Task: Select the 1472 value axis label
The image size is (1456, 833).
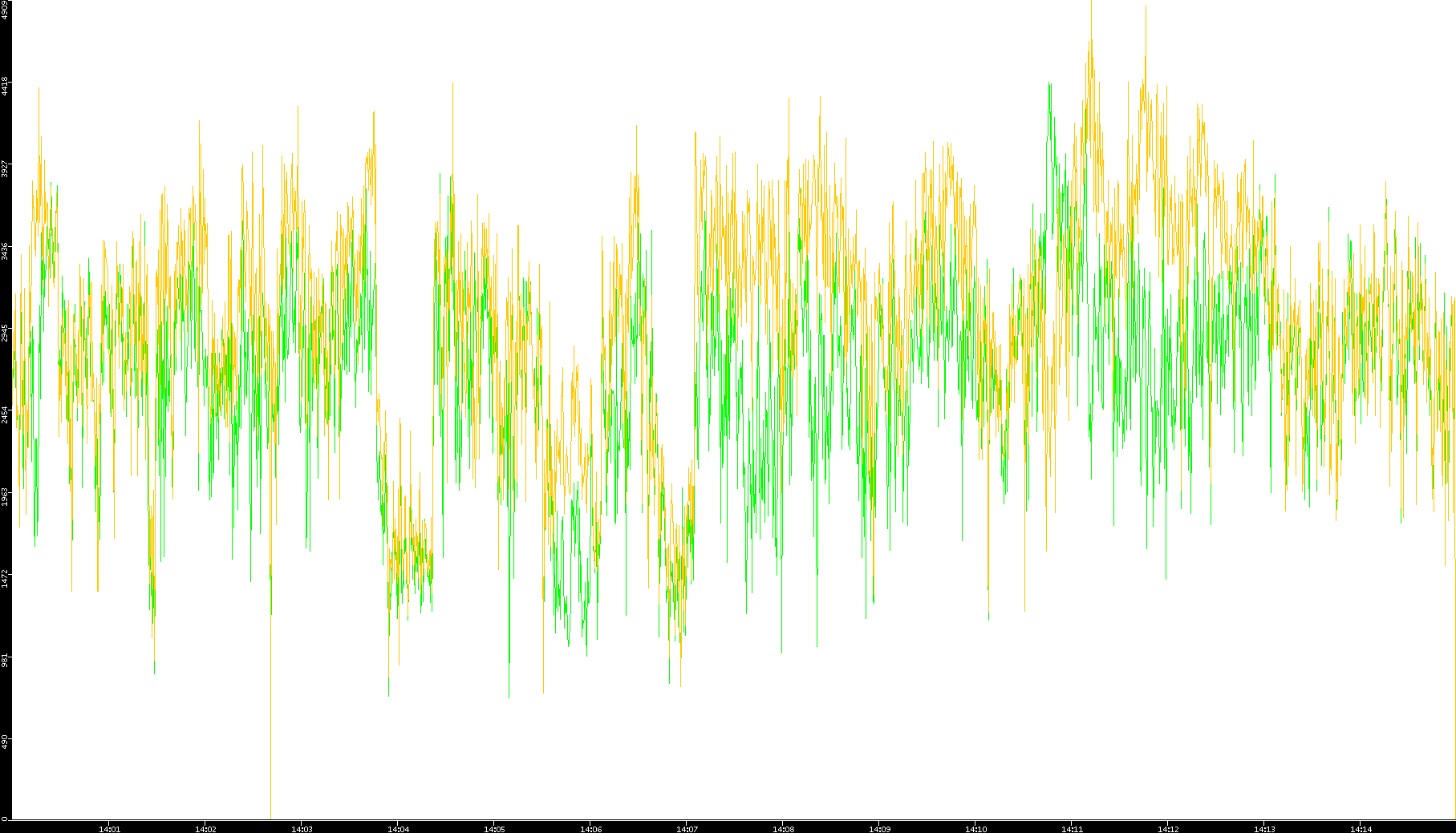Action: 5,578
